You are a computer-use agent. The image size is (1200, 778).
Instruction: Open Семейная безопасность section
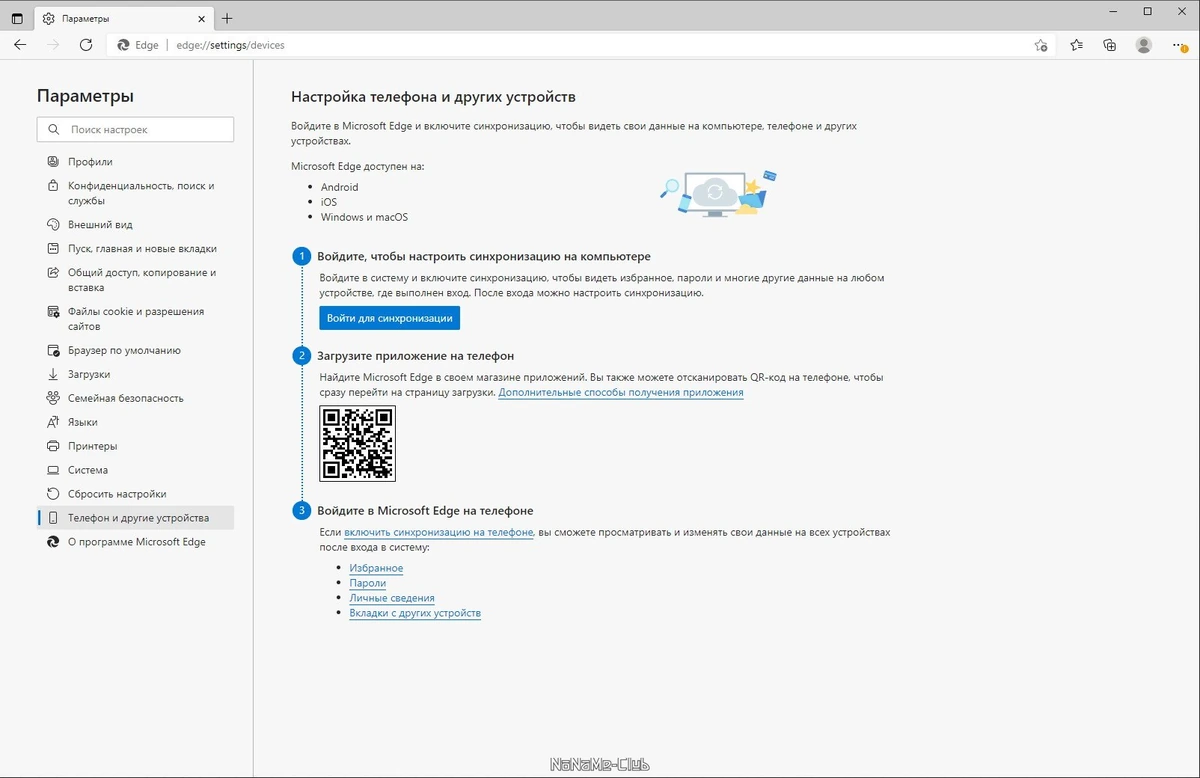pos(135,398)
